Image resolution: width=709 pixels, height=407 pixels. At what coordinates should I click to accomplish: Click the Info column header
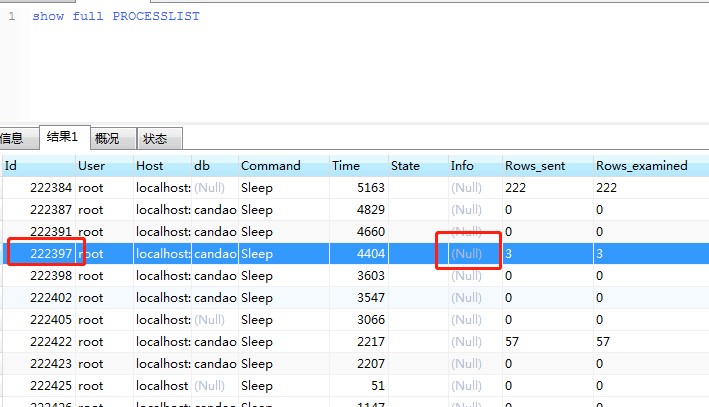tap(473, 166)
